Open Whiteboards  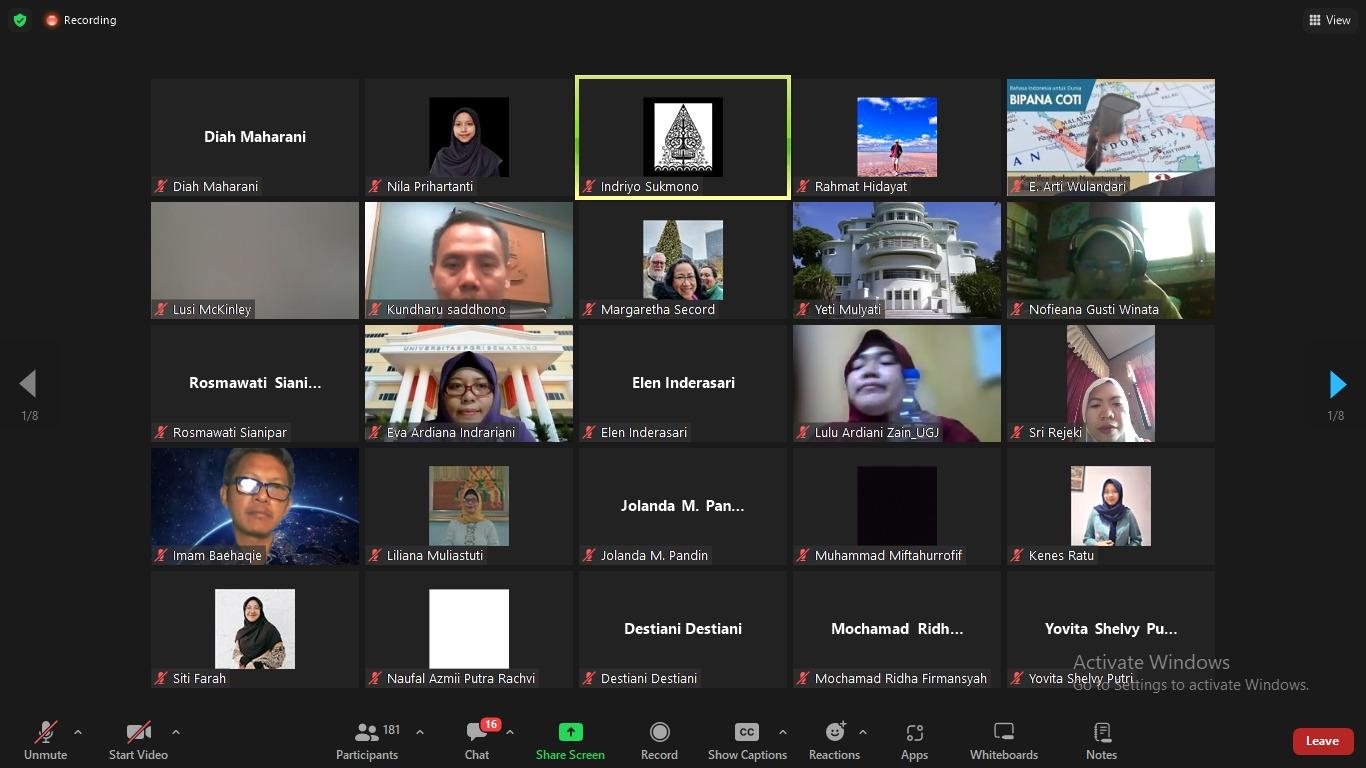(1003, 741)
